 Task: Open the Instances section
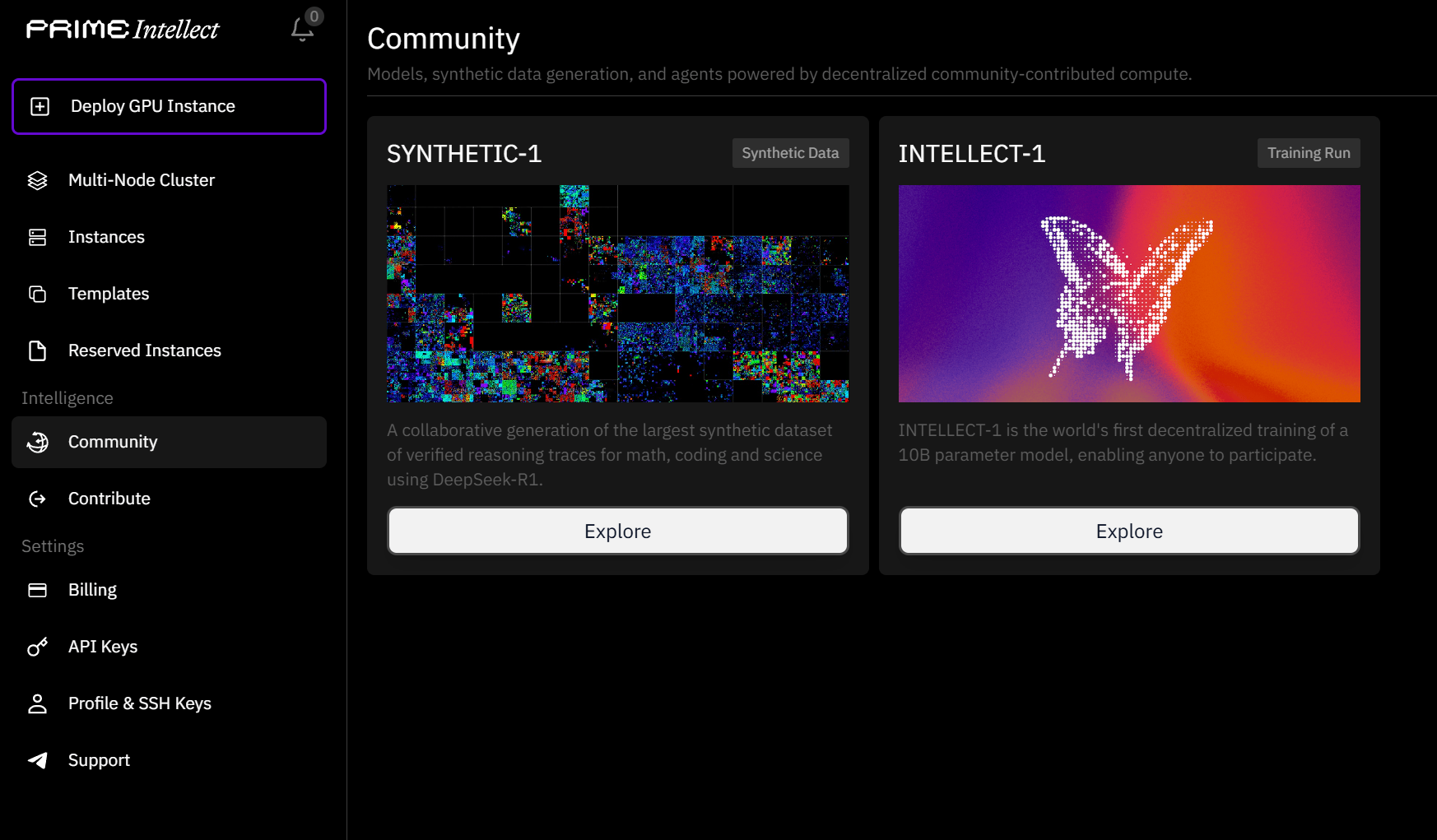(x=106, y=237)
